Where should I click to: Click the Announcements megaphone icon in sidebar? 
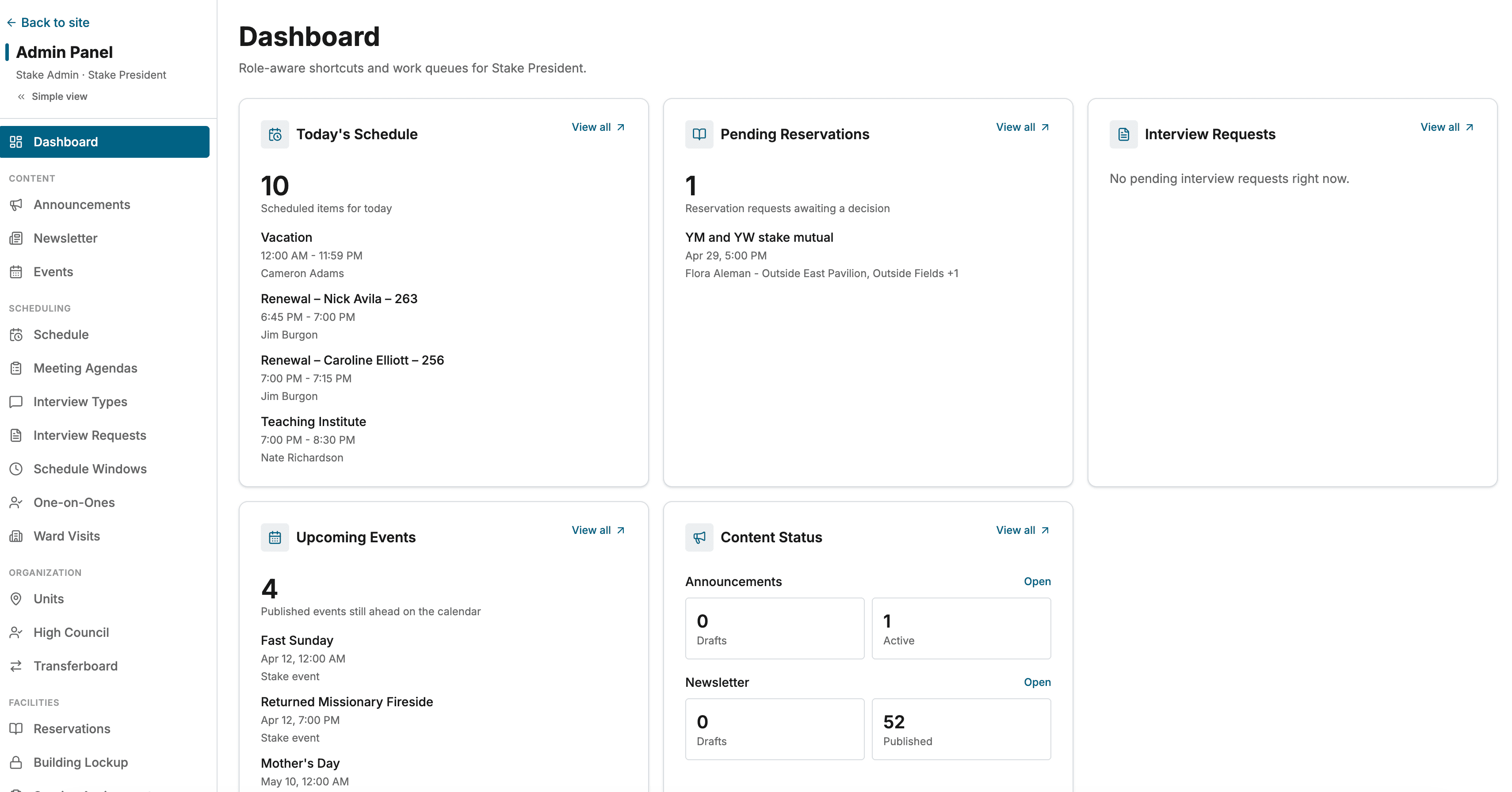click(x=16, y=205)
